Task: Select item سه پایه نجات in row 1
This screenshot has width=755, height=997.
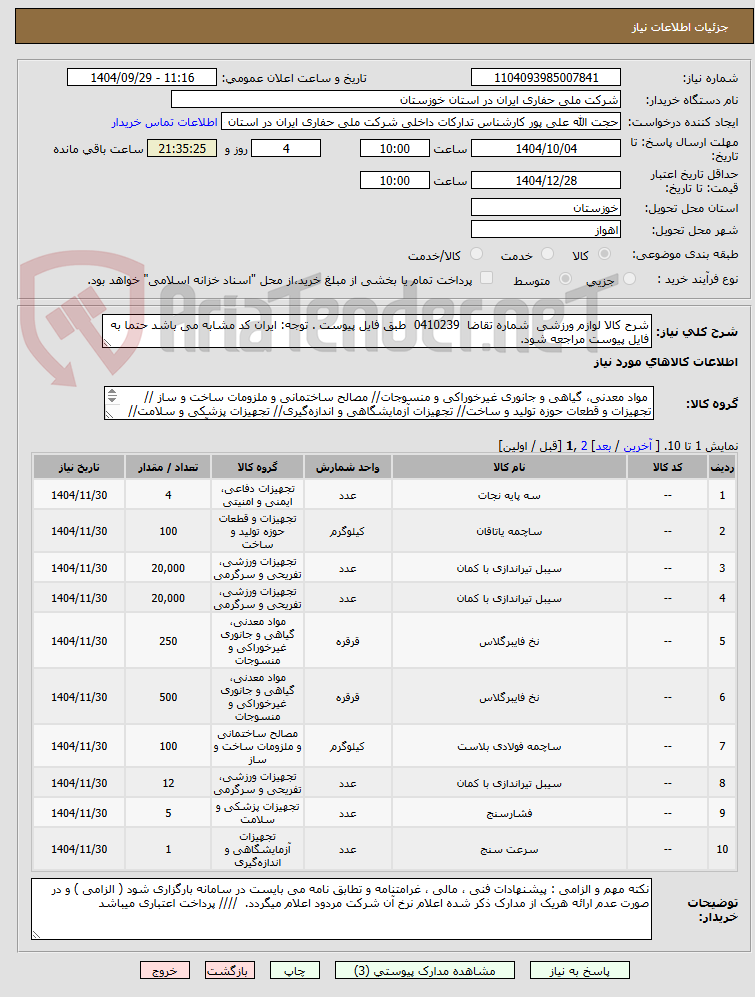Action: (x=509, y=495)
